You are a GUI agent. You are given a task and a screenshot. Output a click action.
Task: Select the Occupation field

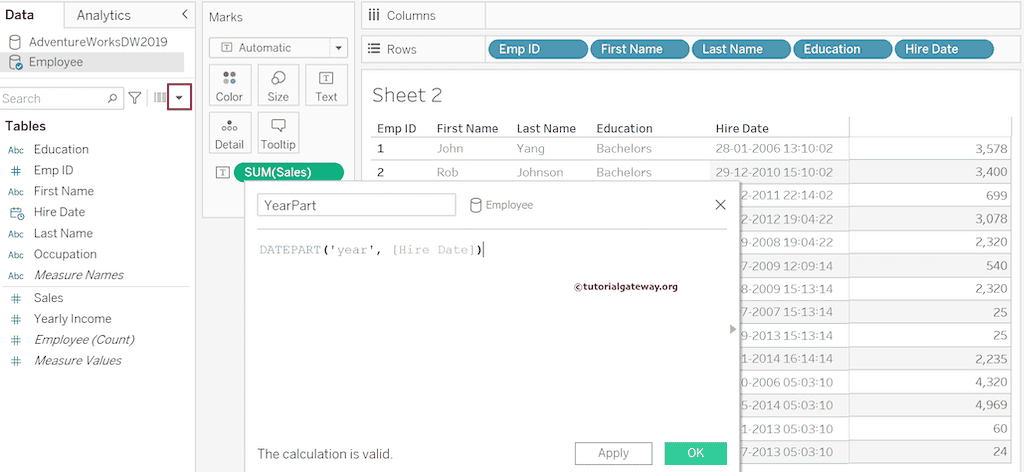(65, 254)
